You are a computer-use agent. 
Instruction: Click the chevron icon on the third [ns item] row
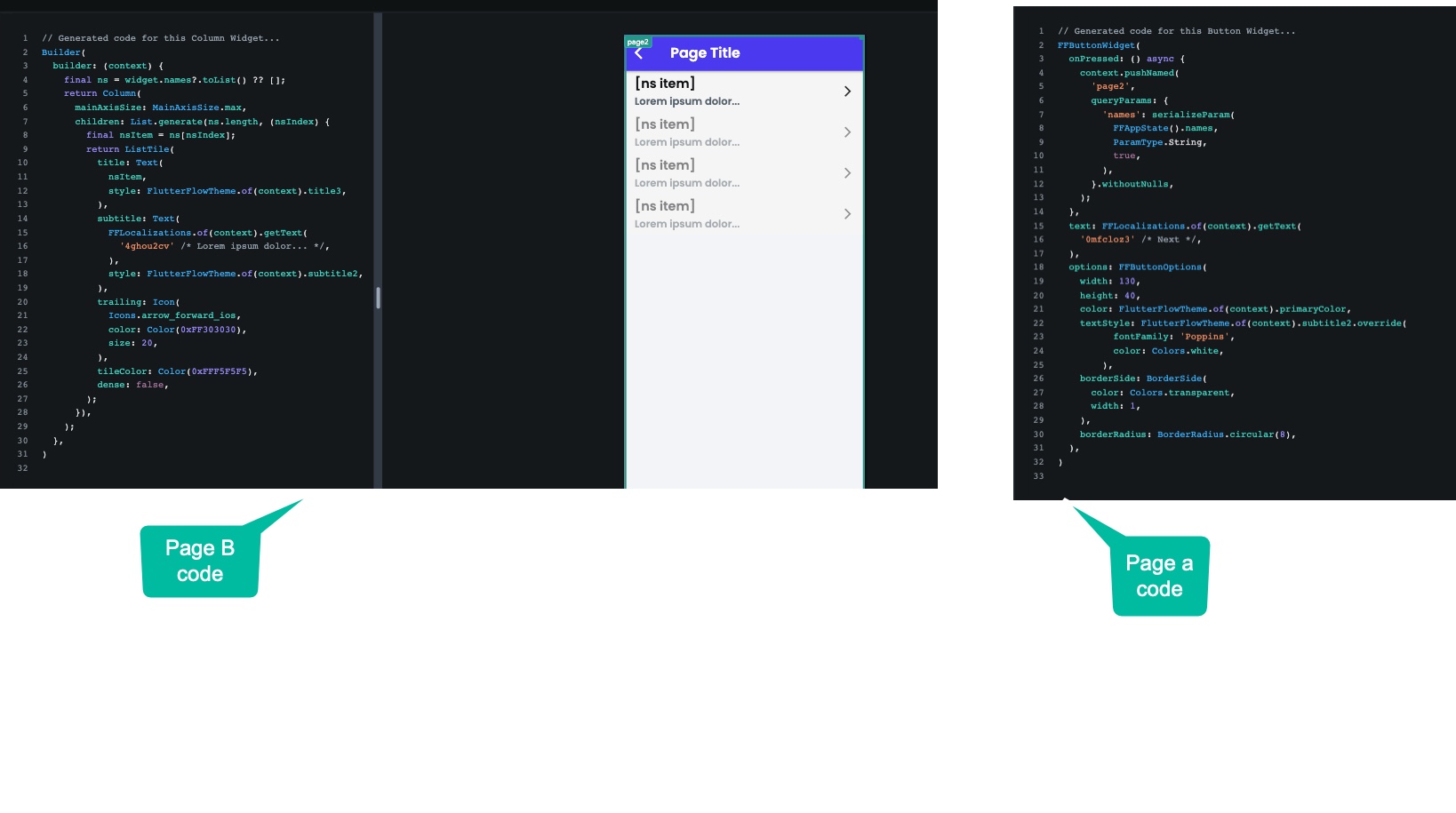tap(847, 172)
